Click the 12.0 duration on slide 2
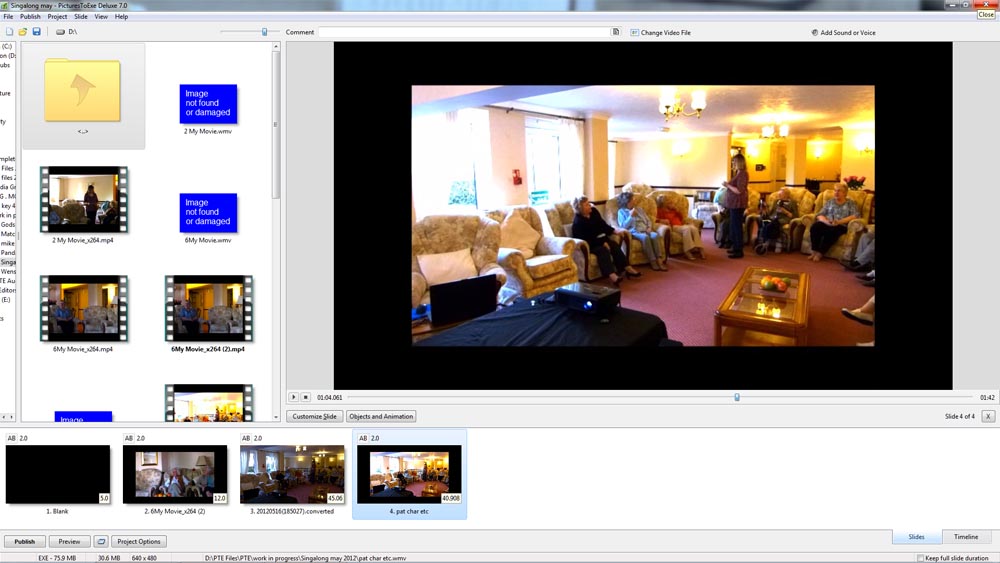 tap(219, 498)
